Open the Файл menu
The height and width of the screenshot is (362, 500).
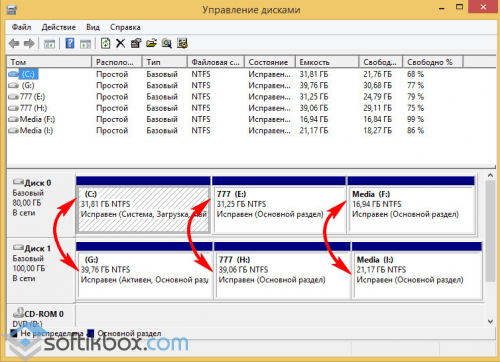[x=21, y=27]
